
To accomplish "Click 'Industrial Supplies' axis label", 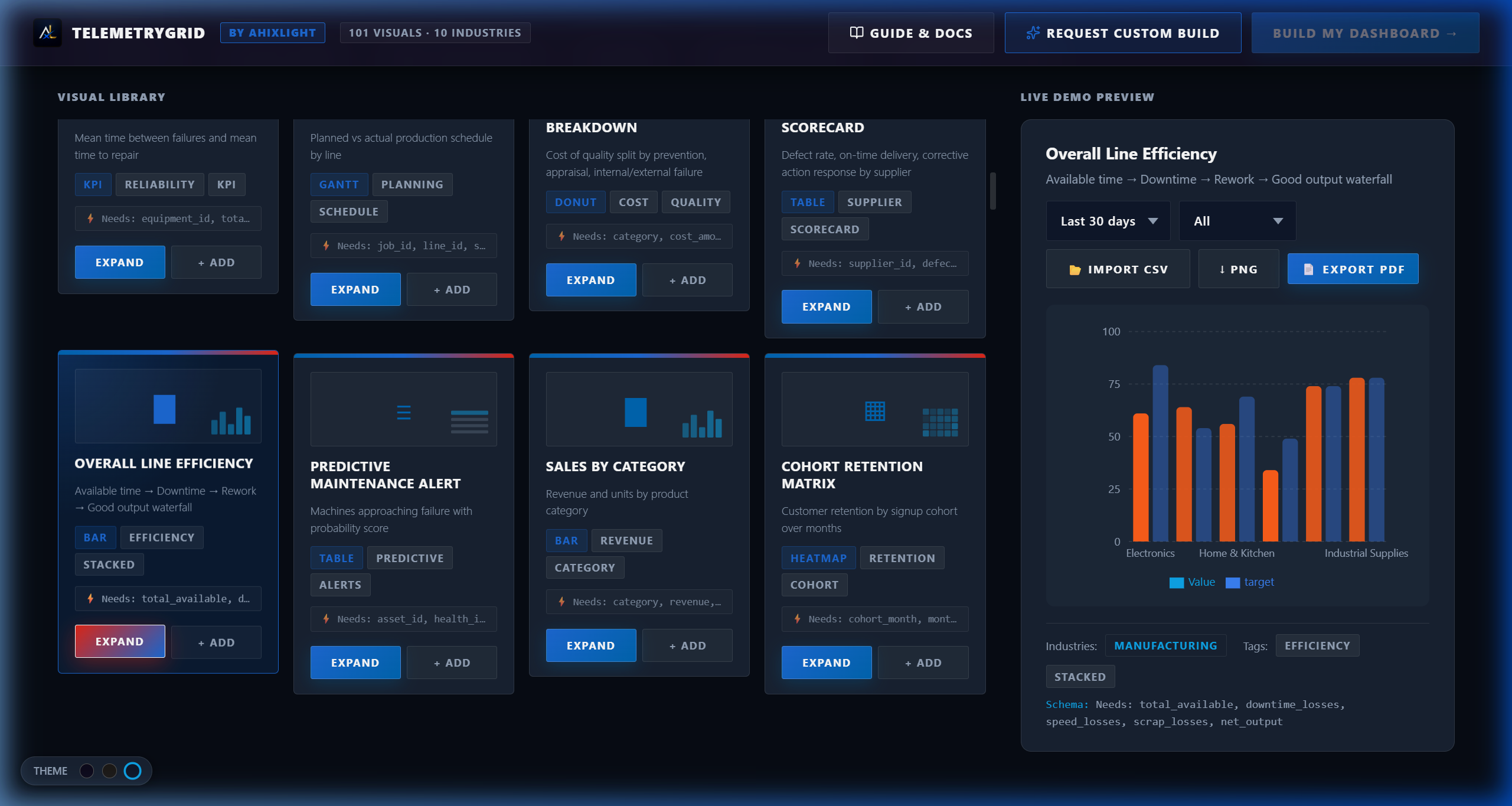I will [x=1366, y=553].
